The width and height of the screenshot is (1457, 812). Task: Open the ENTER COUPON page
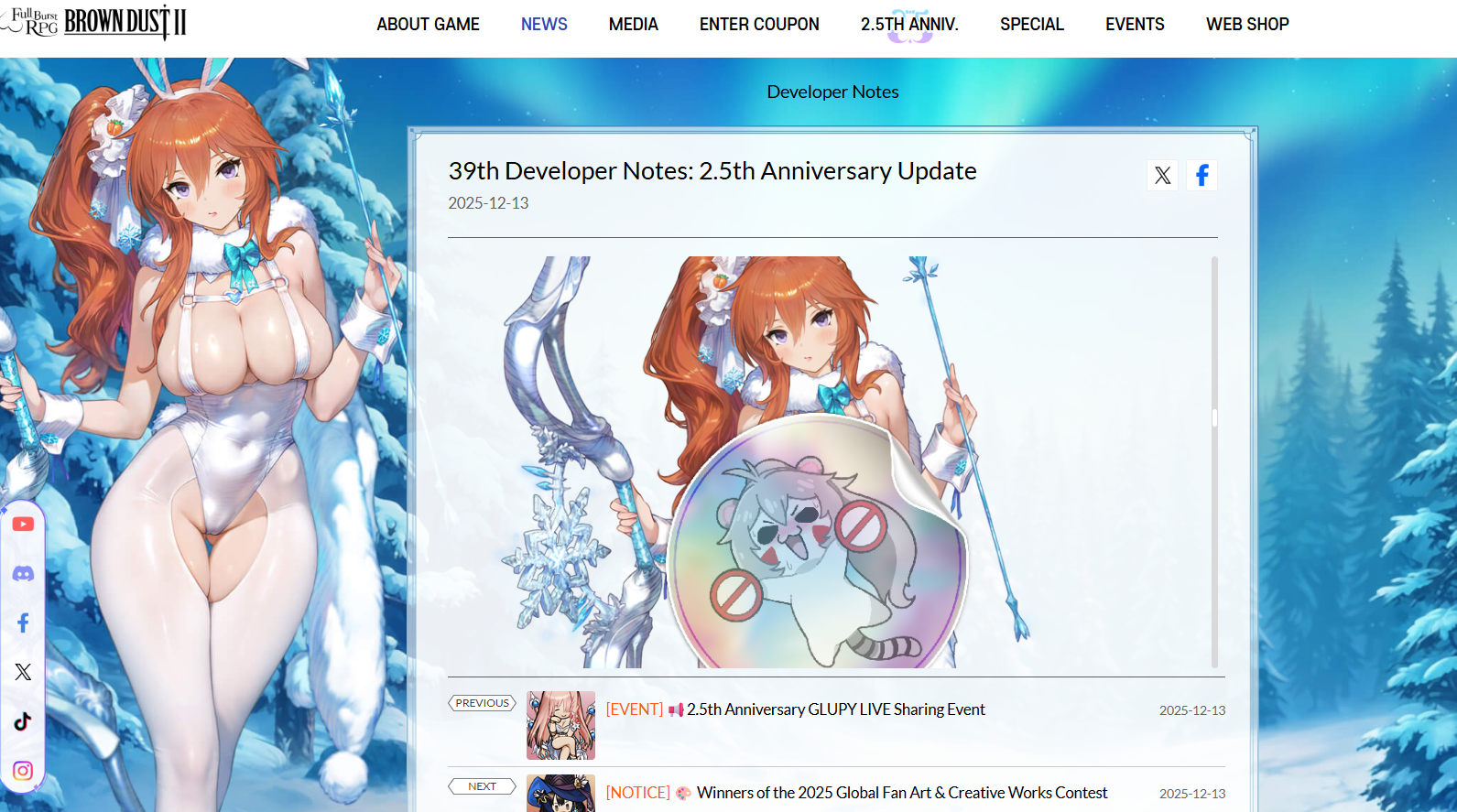tap(759, 25)
